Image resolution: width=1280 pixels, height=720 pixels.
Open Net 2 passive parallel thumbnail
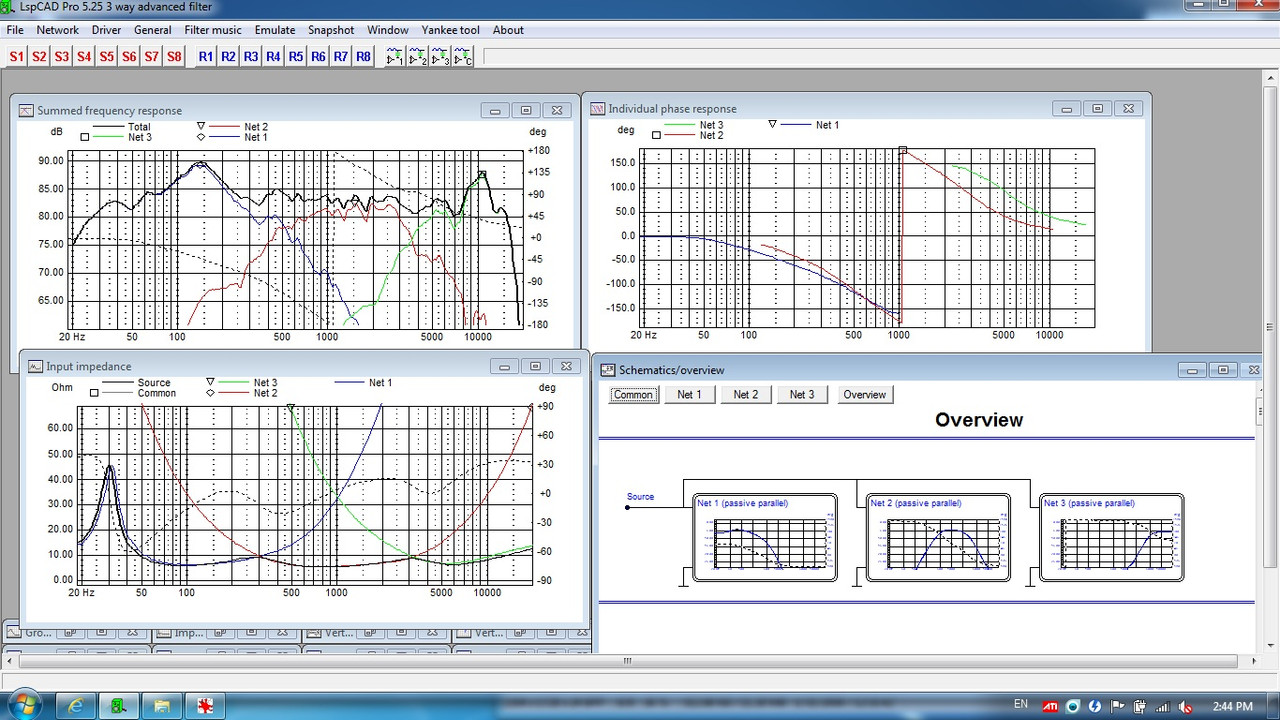938,537
